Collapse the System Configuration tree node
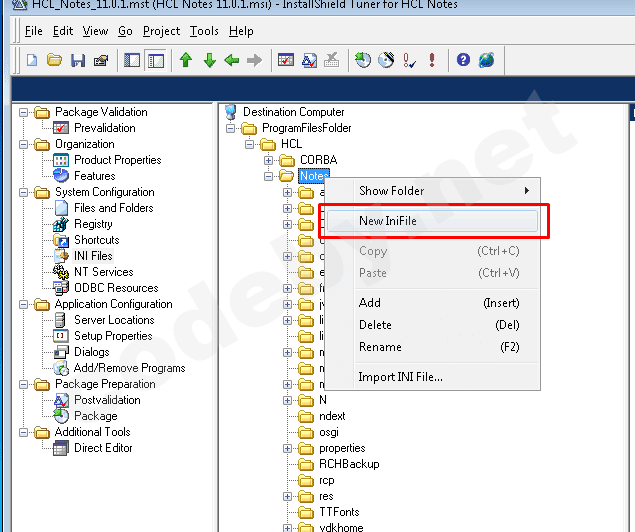 tap(23, 192)
